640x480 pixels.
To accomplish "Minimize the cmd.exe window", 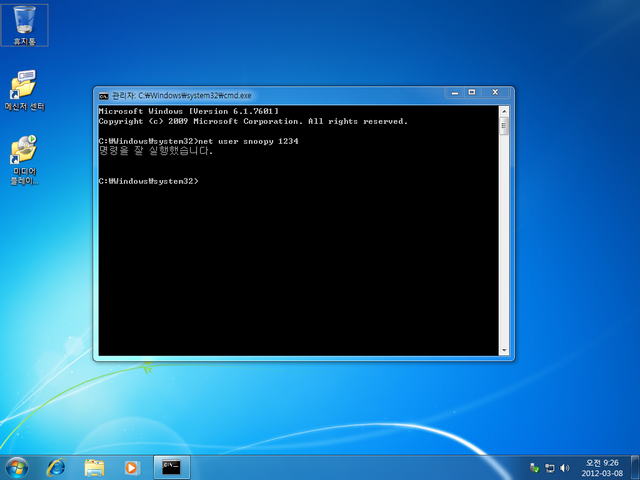I will tap(448, 93).
